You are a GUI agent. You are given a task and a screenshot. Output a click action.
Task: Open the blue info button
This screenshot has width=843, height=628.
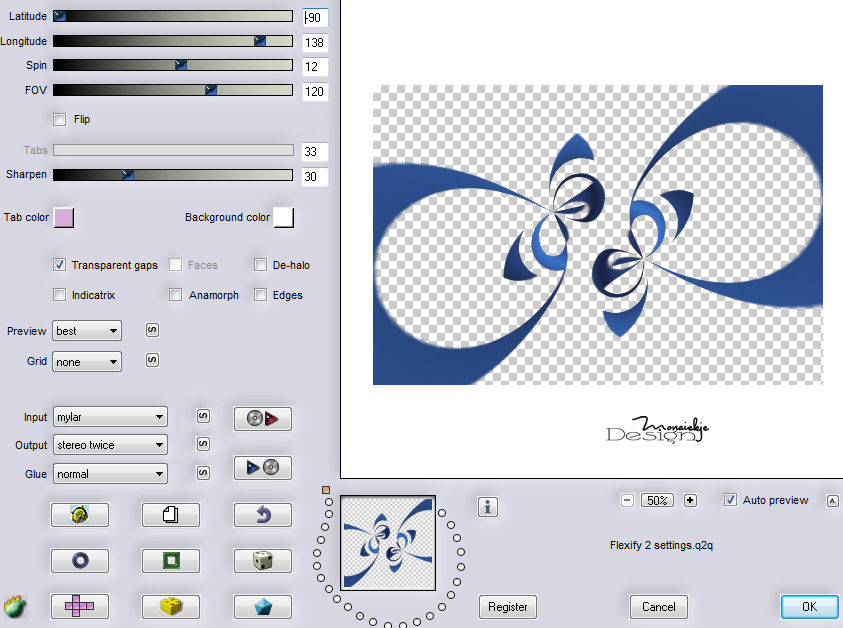coord(488,506)
